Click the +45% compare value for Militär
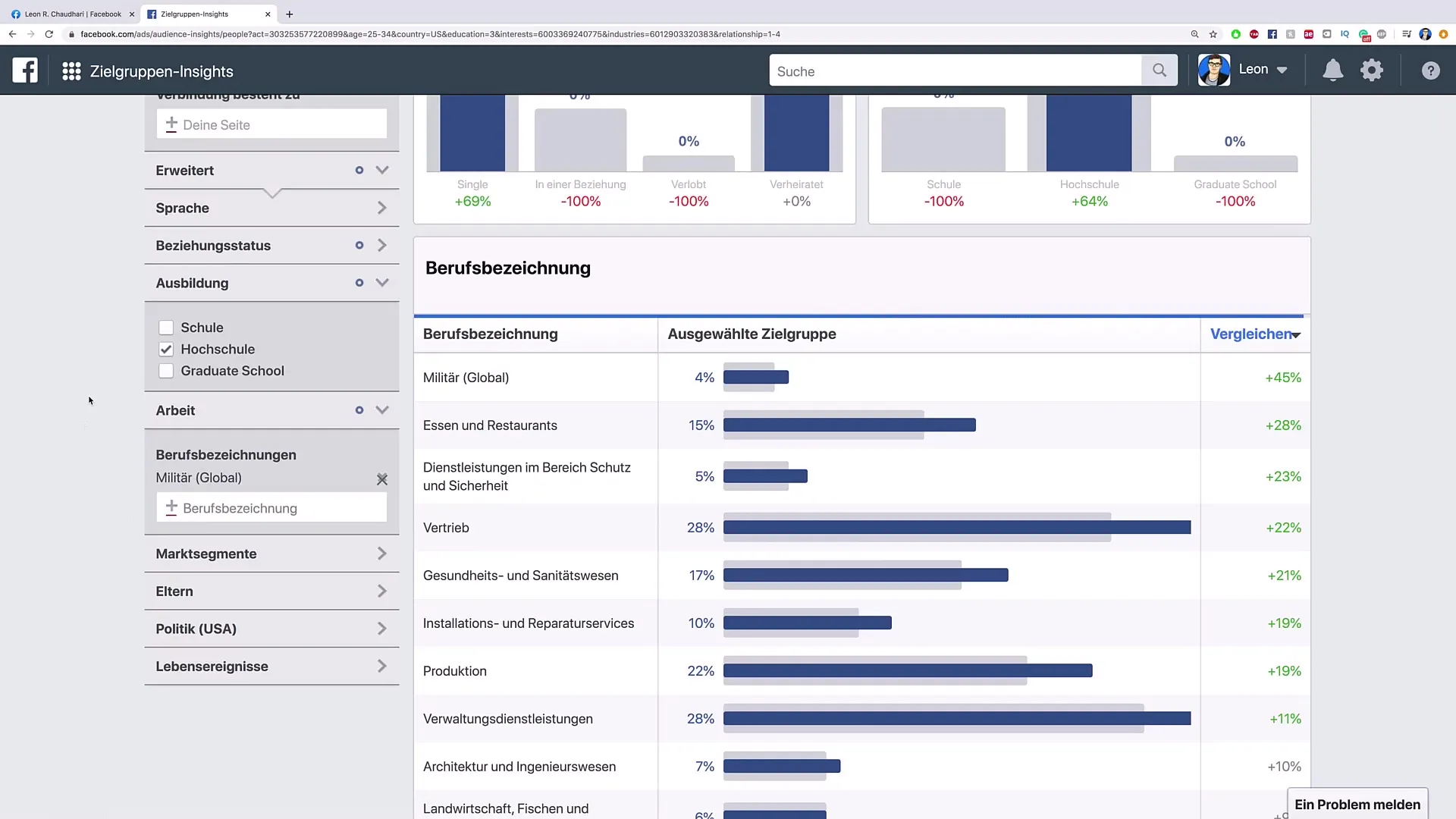 (1283, 378)
